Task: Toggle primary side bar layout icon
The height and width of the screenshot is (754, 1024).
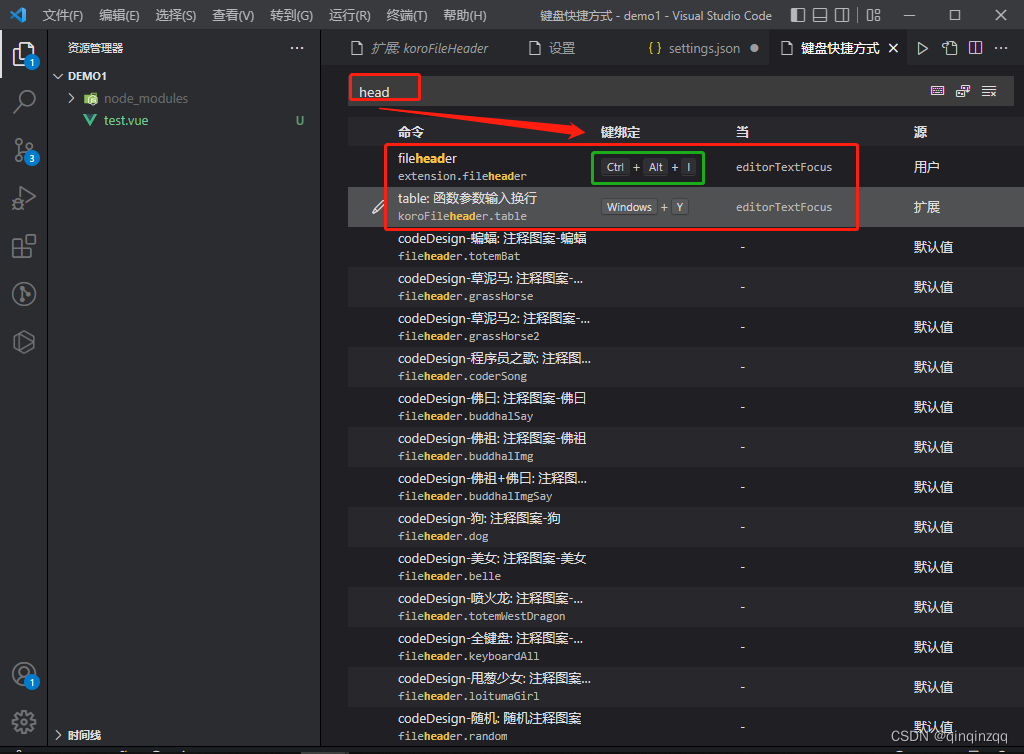Action: click(x=797, y=15)
